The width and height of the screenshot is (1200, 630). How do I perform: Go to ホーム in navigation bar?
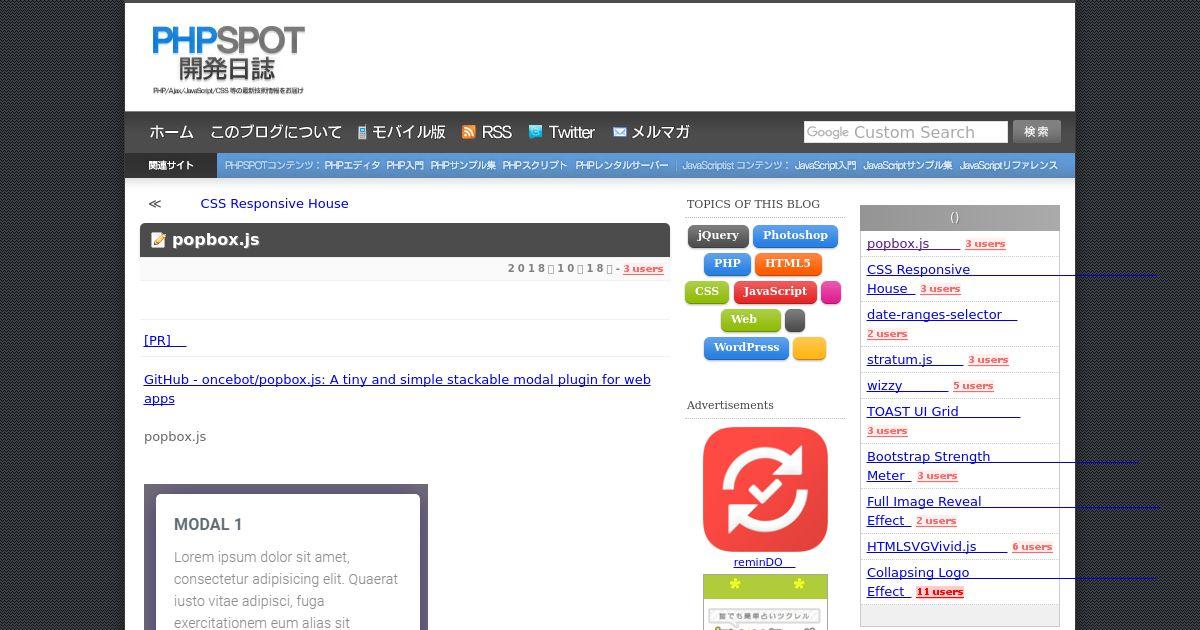171,132
